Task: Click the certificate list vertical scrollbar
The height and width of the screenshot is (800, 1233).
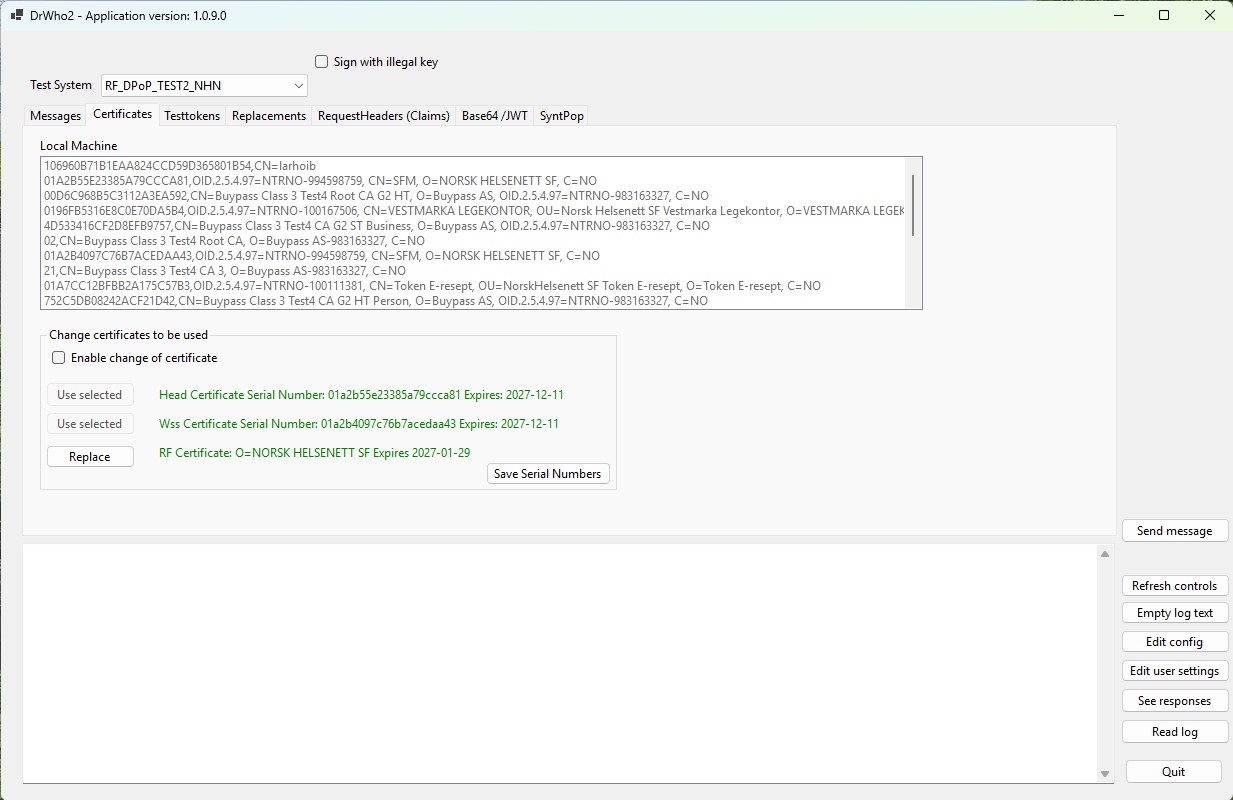Action: coord(913,205)
